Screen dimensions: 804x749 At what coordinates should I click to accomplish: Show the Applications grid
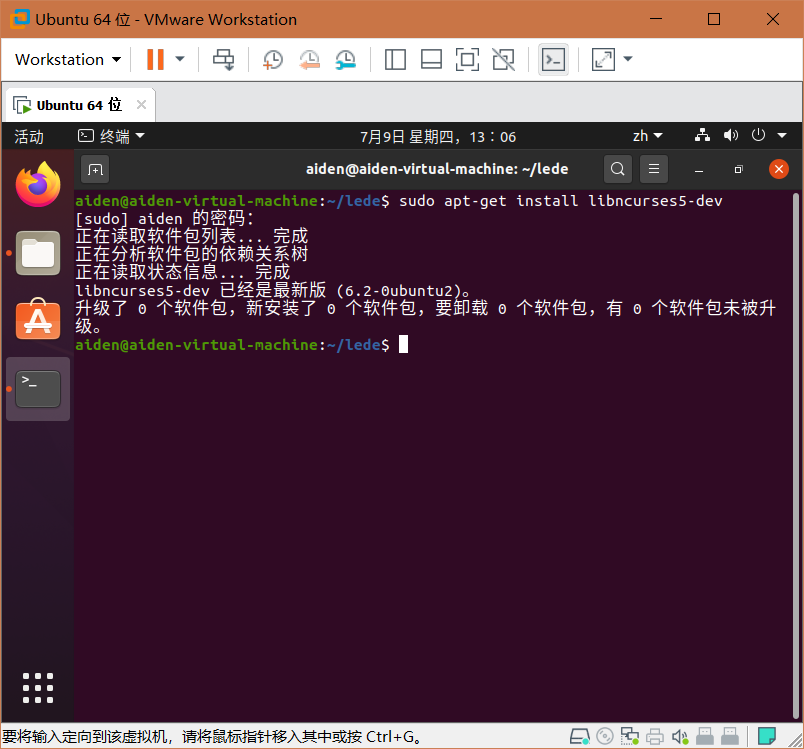37,687
